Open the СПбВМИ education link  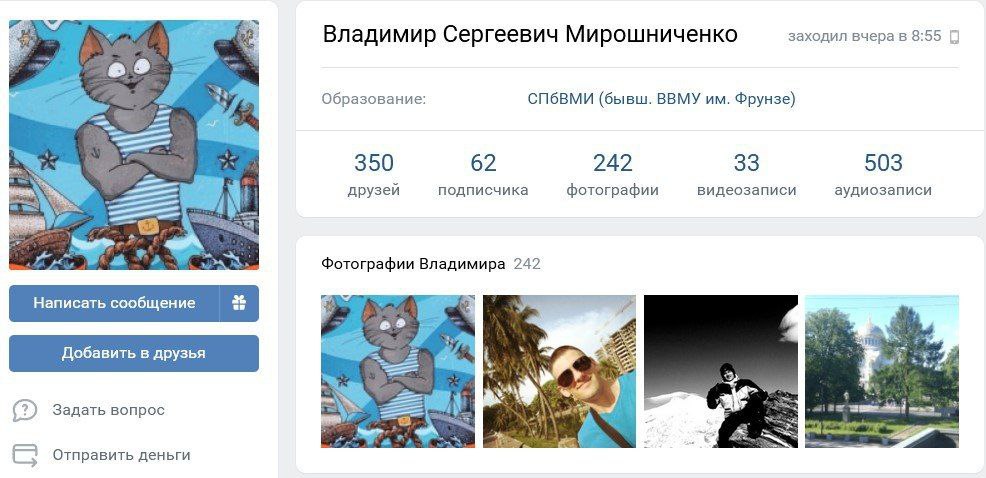662,99
